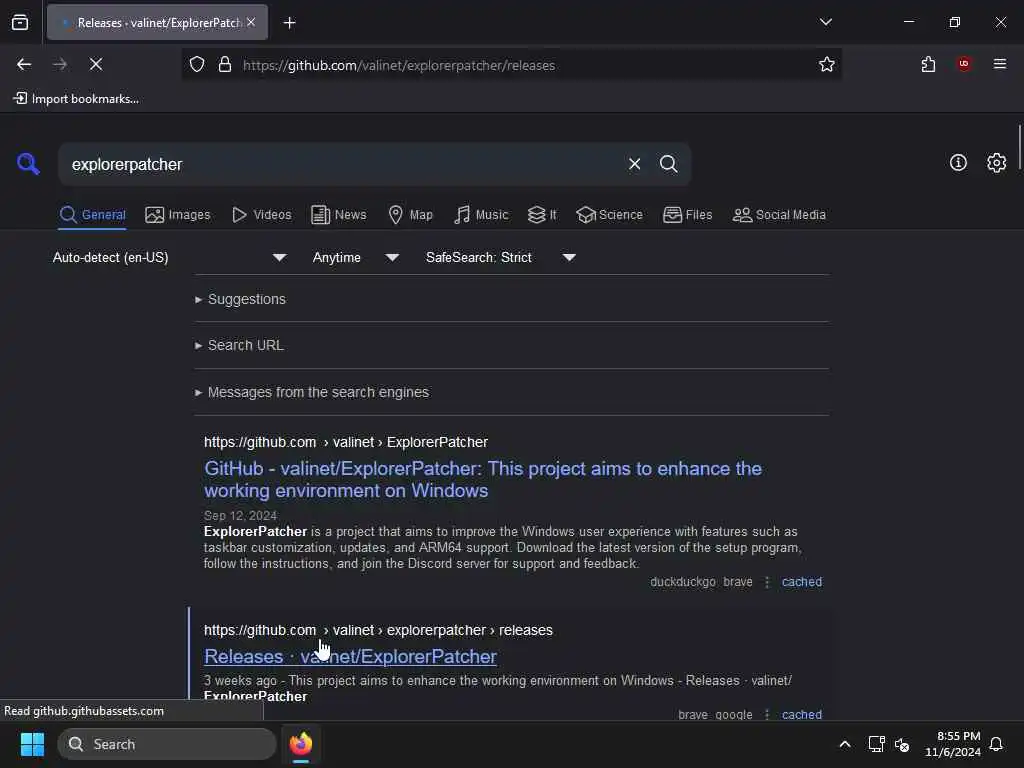Submit search with magnifier button
The image size is (1024, 768).
tap(668, 164)
